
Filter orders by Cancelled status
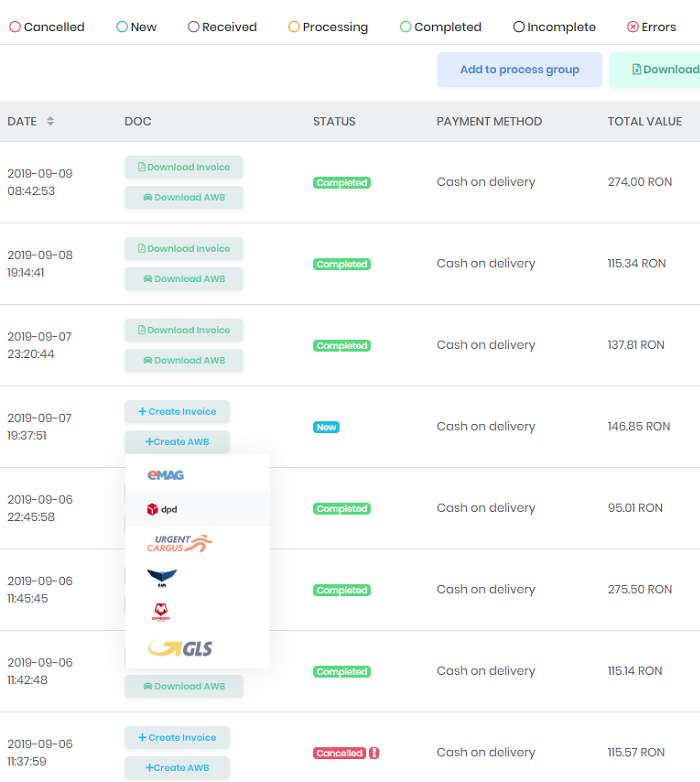tap(47, 27)
